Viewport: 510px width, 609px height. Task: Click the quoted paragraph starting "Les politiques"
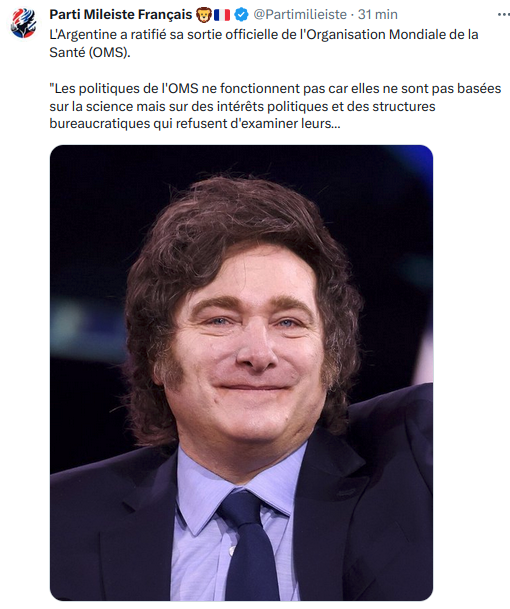tap(275, 106)
